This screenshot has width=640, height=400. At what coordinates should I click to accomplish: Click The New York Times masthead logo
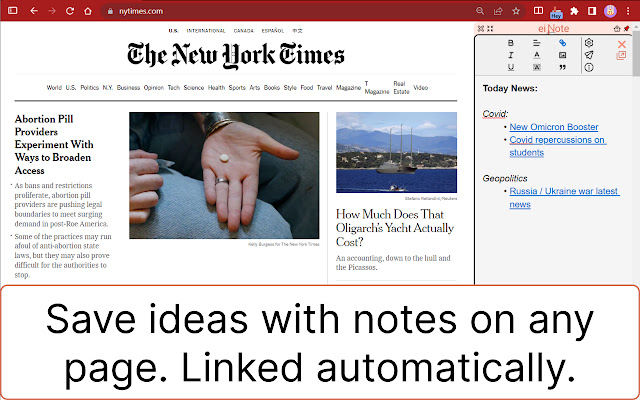[x=236, y=55]
